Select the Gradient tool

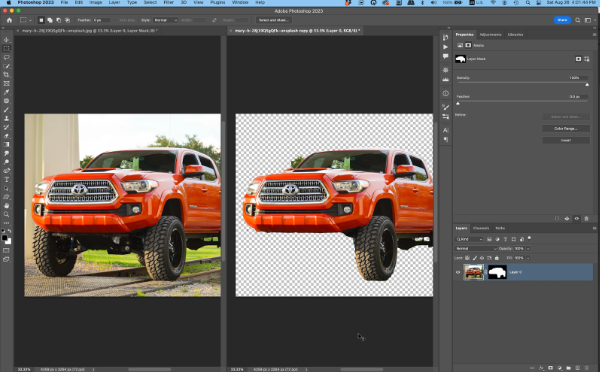tap(7, 145)
